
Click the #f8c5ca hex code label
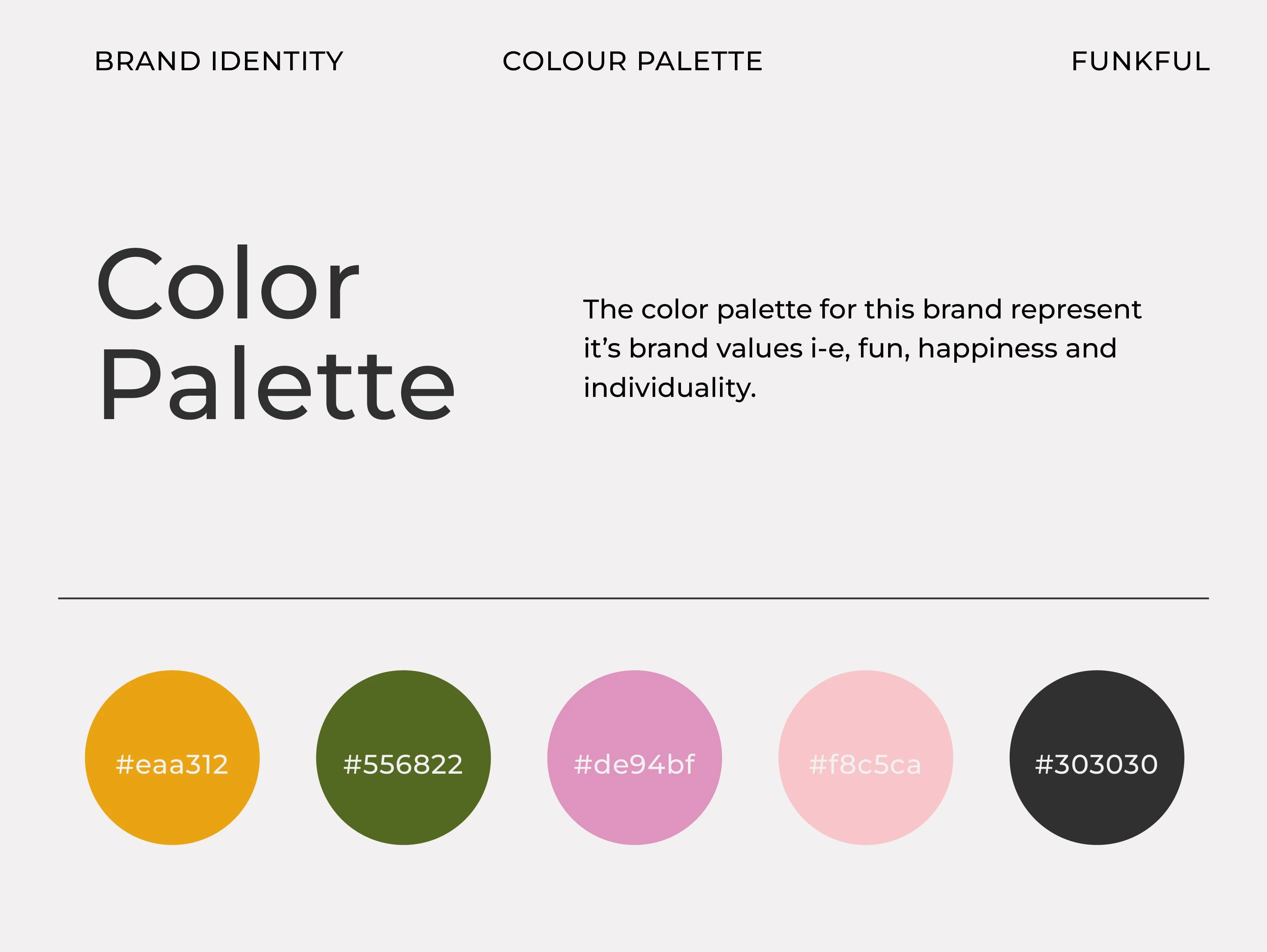coord(865,765)
